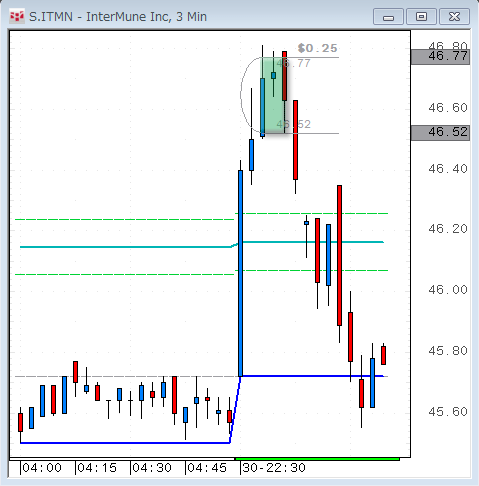
Task: Click the 04:15 time axis marker
Action: coord(97,468)
